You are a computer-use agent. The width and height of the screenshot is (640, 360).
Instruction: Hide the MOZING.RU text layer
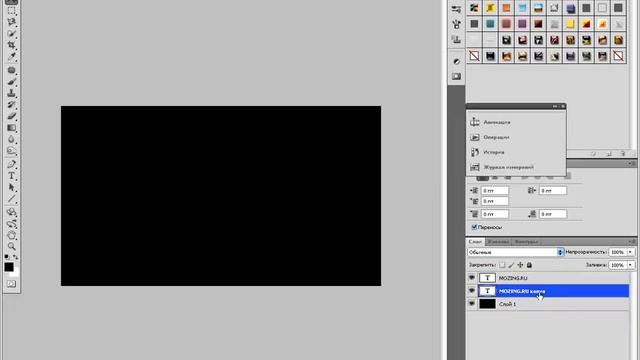pos(472,278)
